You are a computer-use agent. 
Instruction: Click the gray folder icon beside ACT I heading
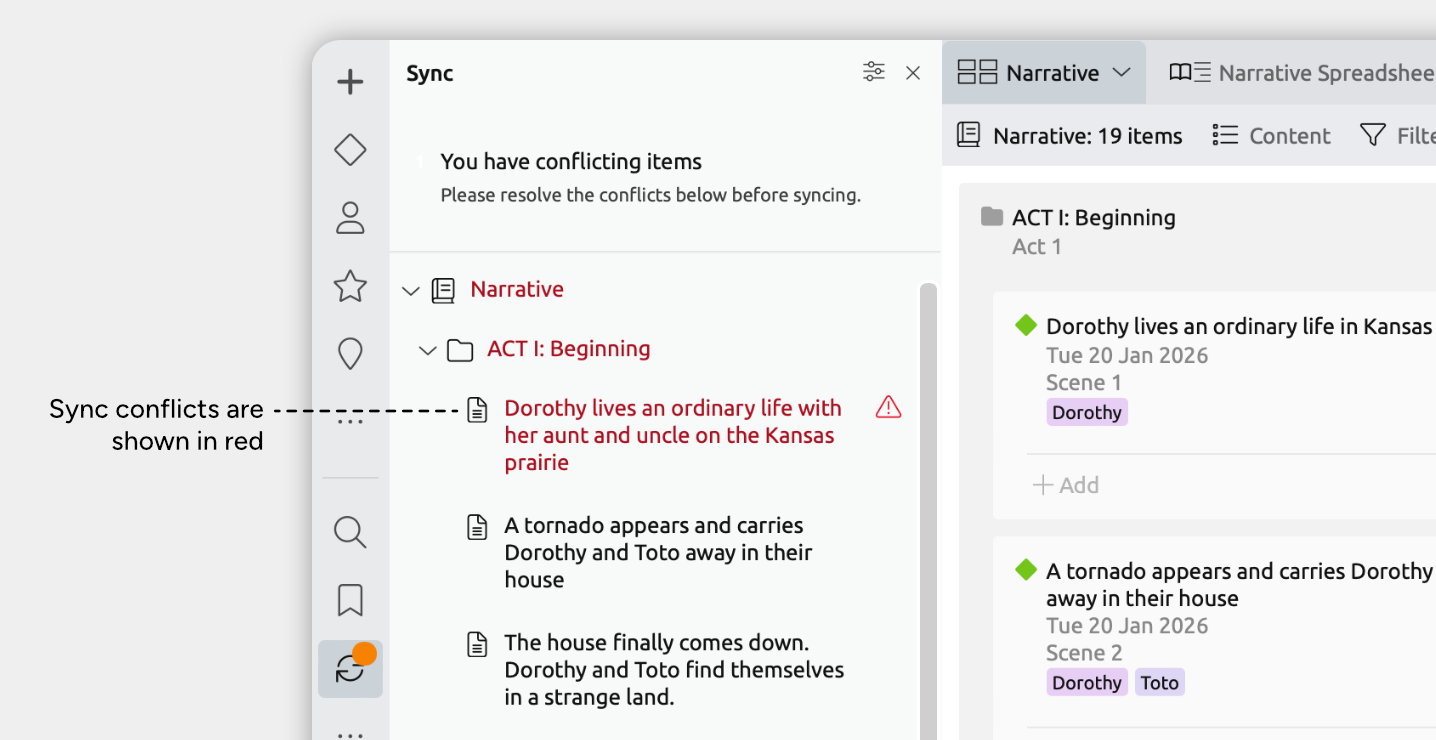[992, 216]
